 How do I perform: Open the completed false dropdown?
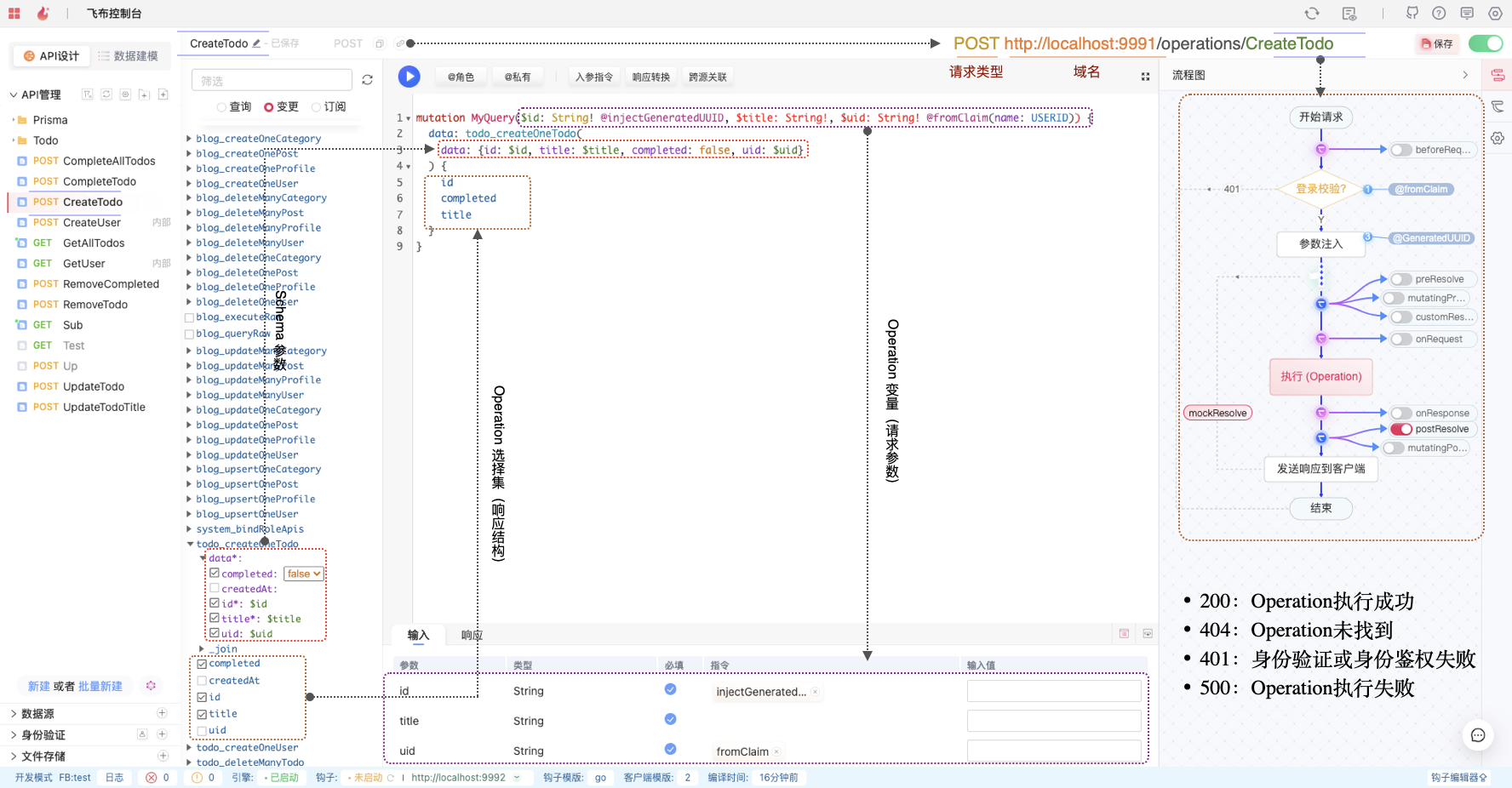coord(304,574)
